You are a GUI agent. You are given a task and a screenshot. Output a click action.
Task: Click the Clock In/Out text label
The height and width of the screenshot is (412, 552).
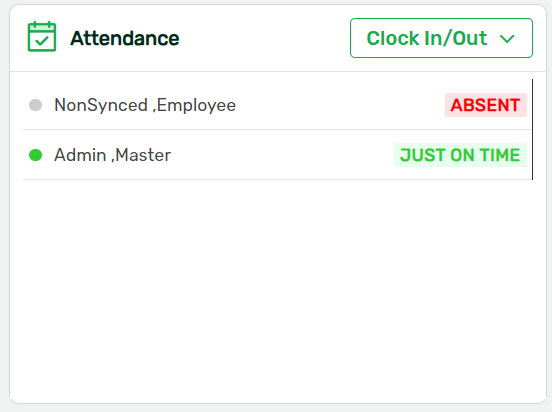(427, 38)
